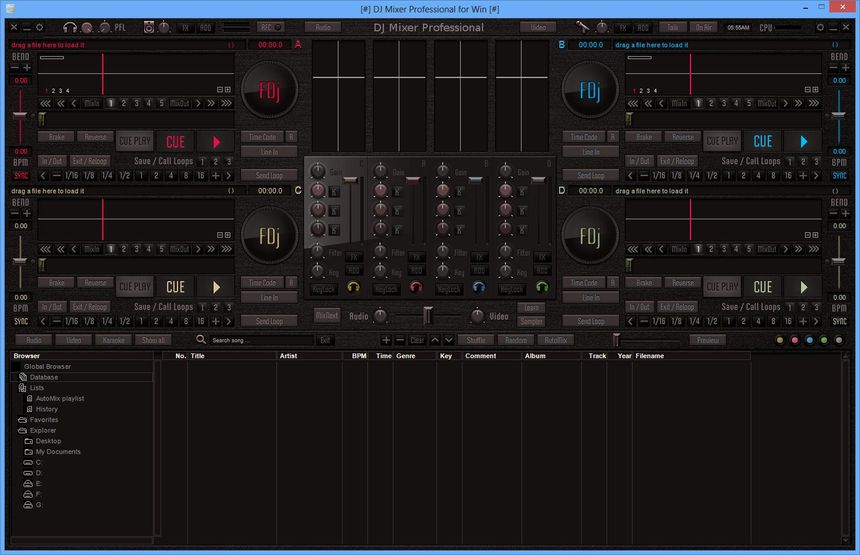Toggle blue headphone cue for mixer channel B
Screen dimensions: 860x555
tap(478, 287)
